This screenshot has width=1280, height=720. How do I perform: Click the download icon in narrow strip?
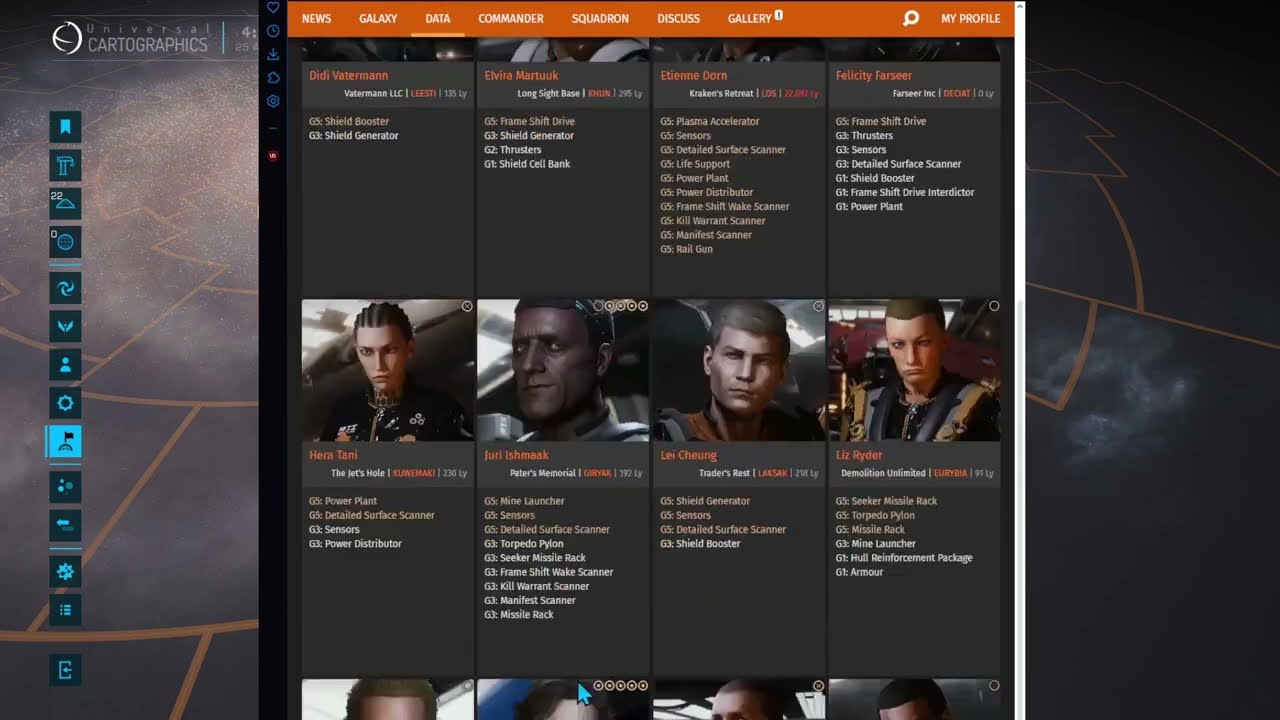pyautogui.click(x=273, y=54)
